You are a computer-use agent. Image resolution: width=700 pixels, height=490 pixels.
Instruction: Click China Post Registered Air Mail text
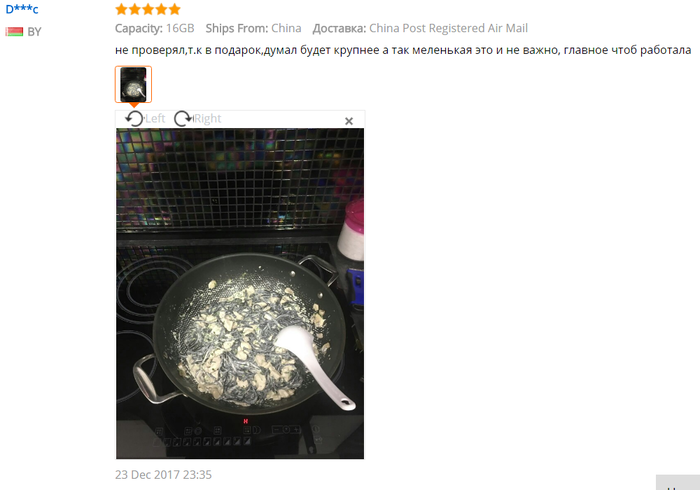pos(448,28)
